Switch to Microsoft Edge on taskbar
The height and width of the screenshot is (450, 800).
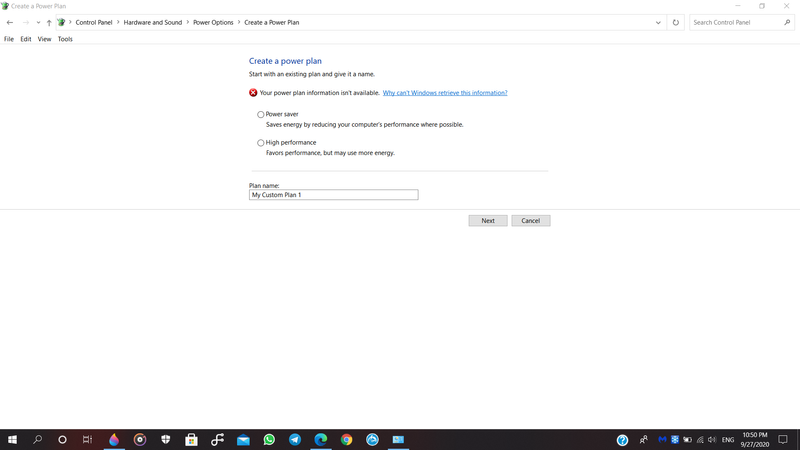[x=321, y=439]
